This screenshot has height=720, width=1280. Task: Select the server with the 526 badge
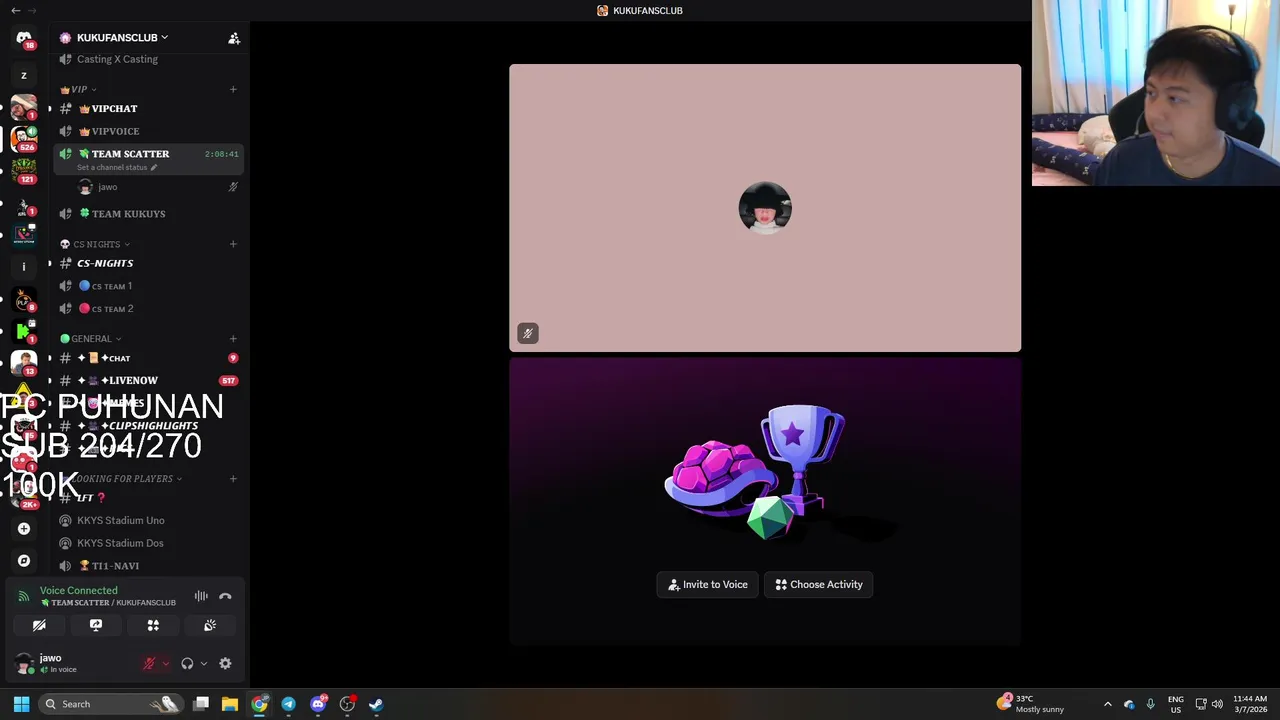coord(24,139)
